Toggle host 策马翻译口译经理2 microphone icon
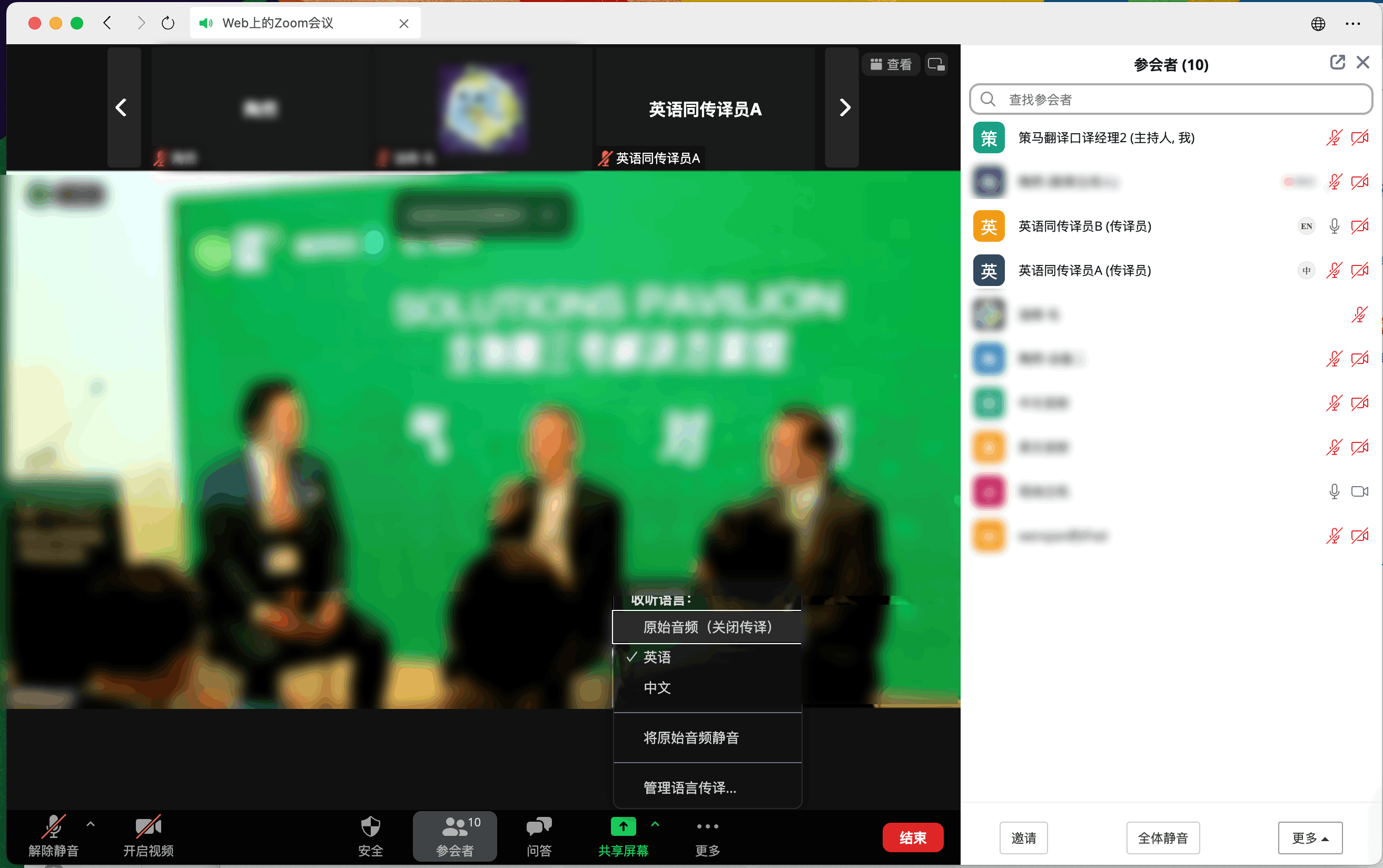 pos(1334,138)
